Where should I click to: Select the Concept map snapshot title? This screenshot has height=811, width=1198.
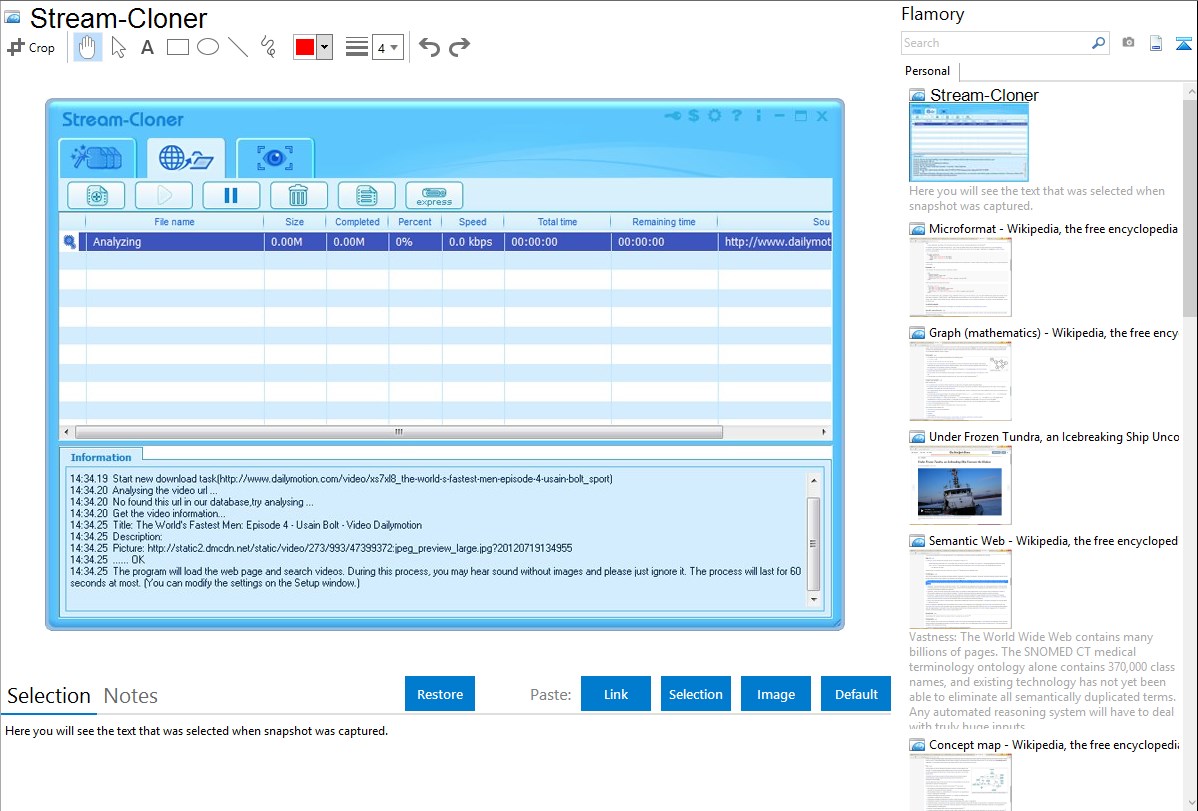click(1053, 744)
